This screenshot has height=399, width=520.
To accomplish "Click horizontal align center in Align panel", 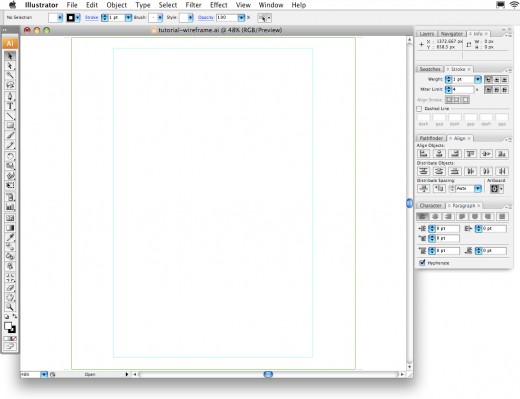I will tap(439, 153).
